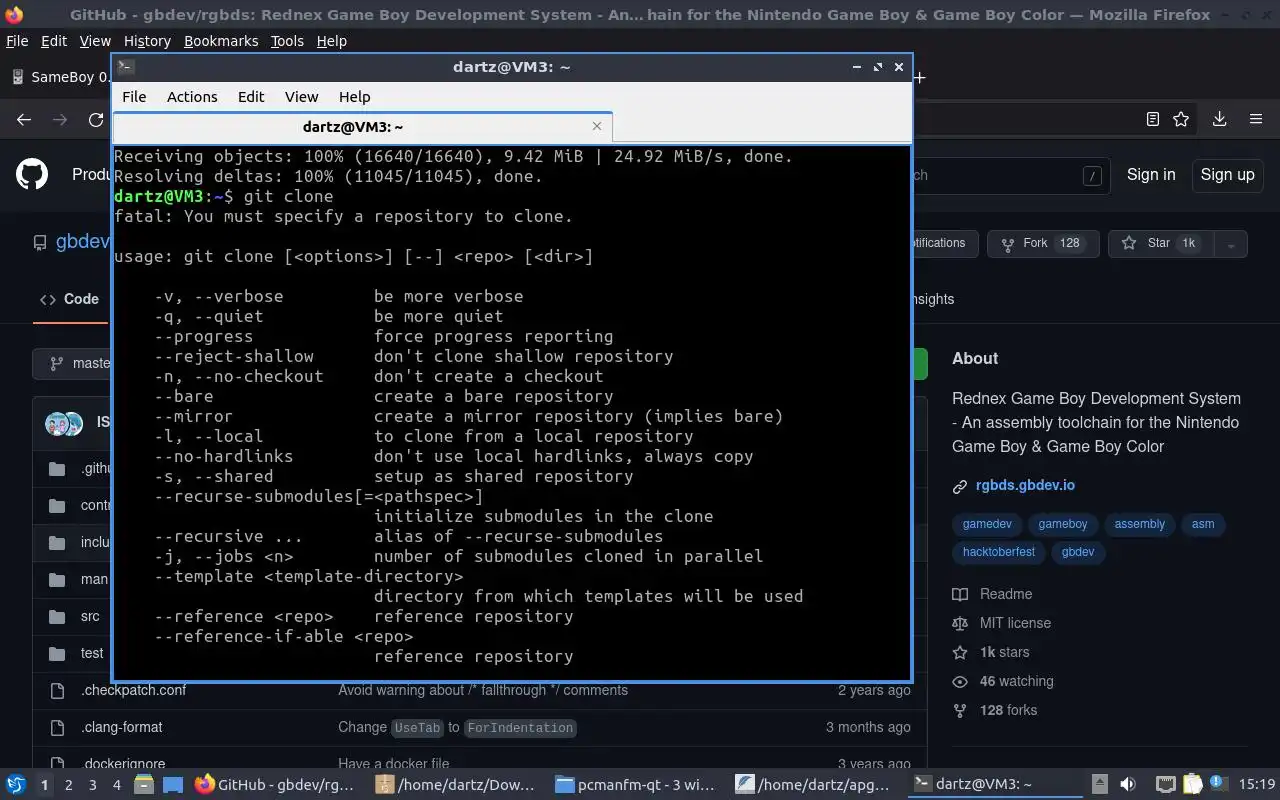Open 'Change UseTab to ForIndentation' commit
This screenshot has height=800, width=1280.
[x=456, y=727]
